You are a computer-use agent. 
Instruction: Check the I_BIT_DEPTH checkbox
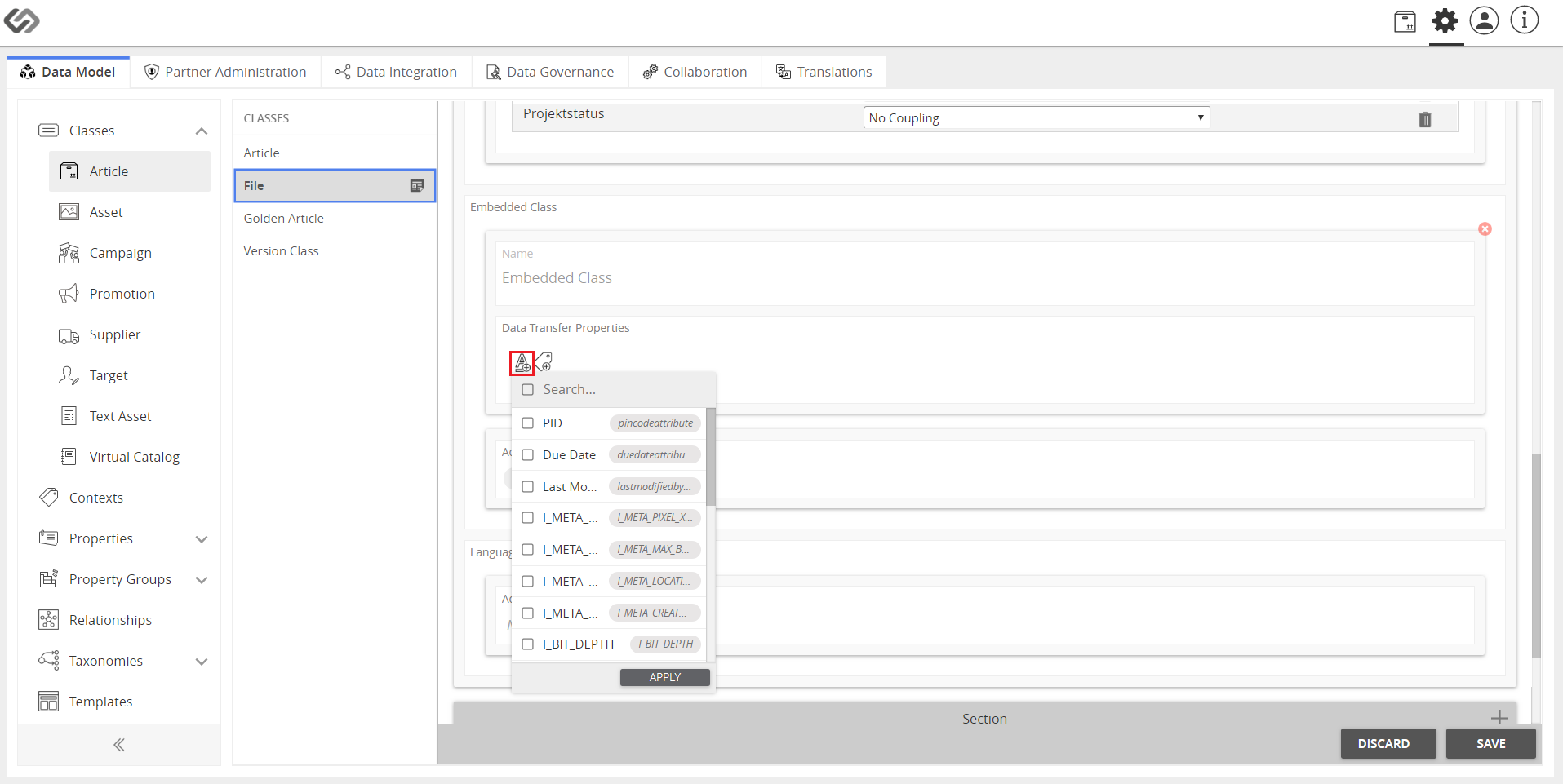tap(528, 644)
